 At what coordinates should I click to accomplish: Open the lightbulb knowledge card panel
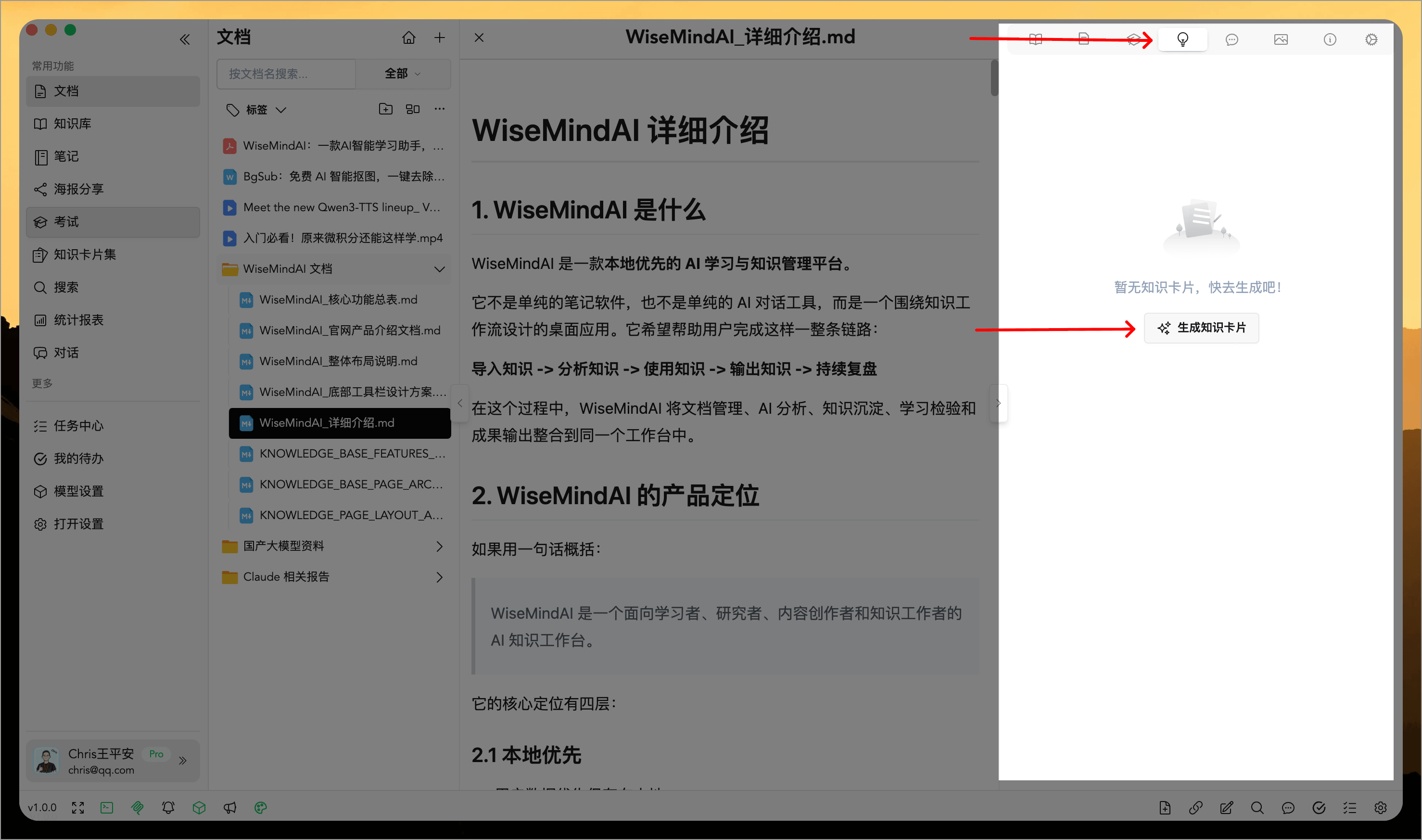(x=1182, y=39)
